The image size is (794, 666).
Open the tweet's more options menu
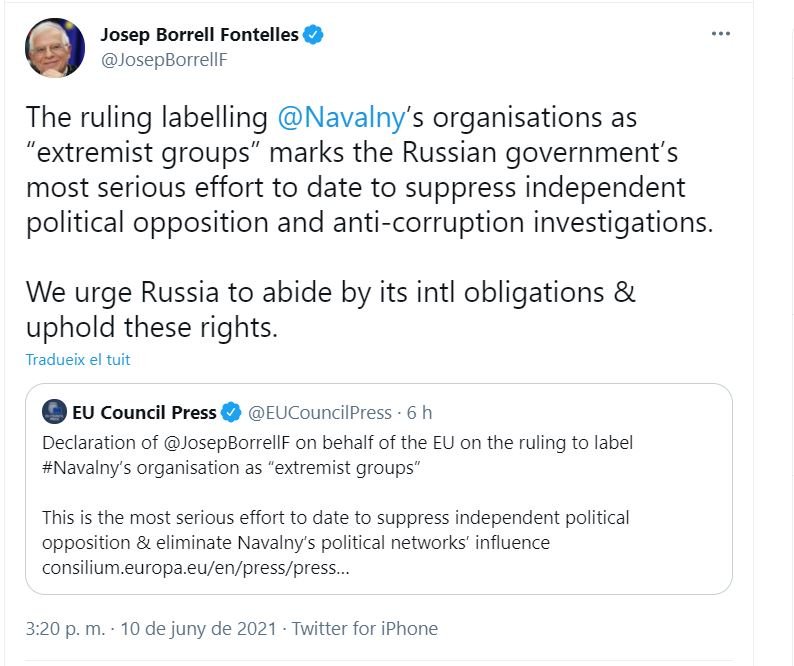pos(720,34)
